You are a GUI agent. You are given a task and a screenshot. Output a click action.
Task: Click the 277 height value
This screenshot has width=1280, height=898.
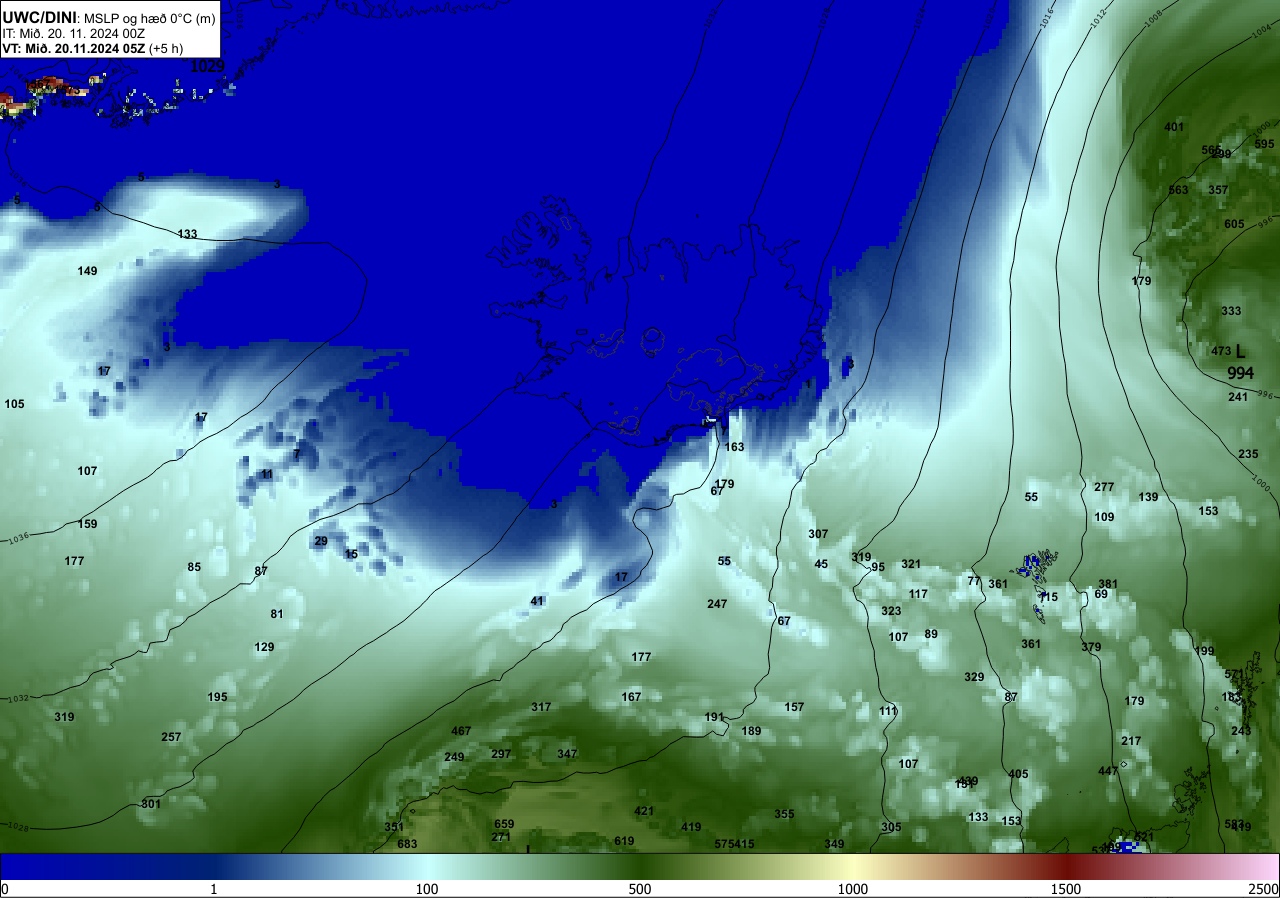(1104, 487)
